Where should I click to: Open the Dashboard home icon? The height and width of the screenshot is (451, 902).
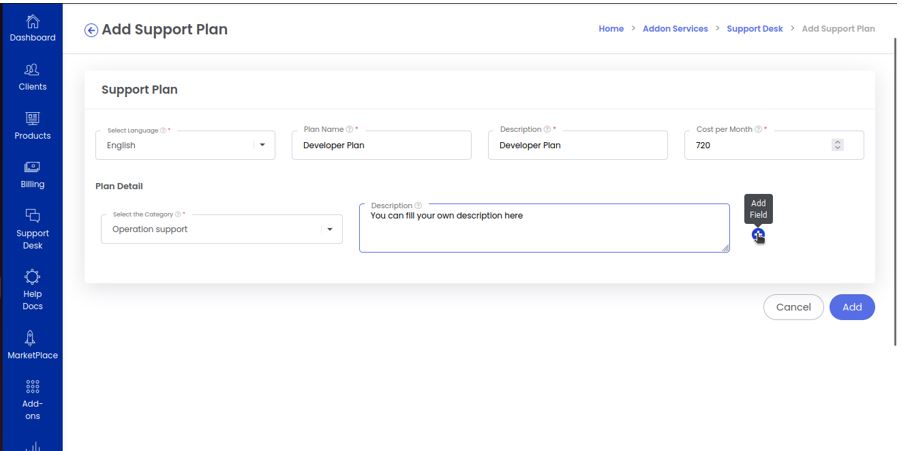coord(33,22)
